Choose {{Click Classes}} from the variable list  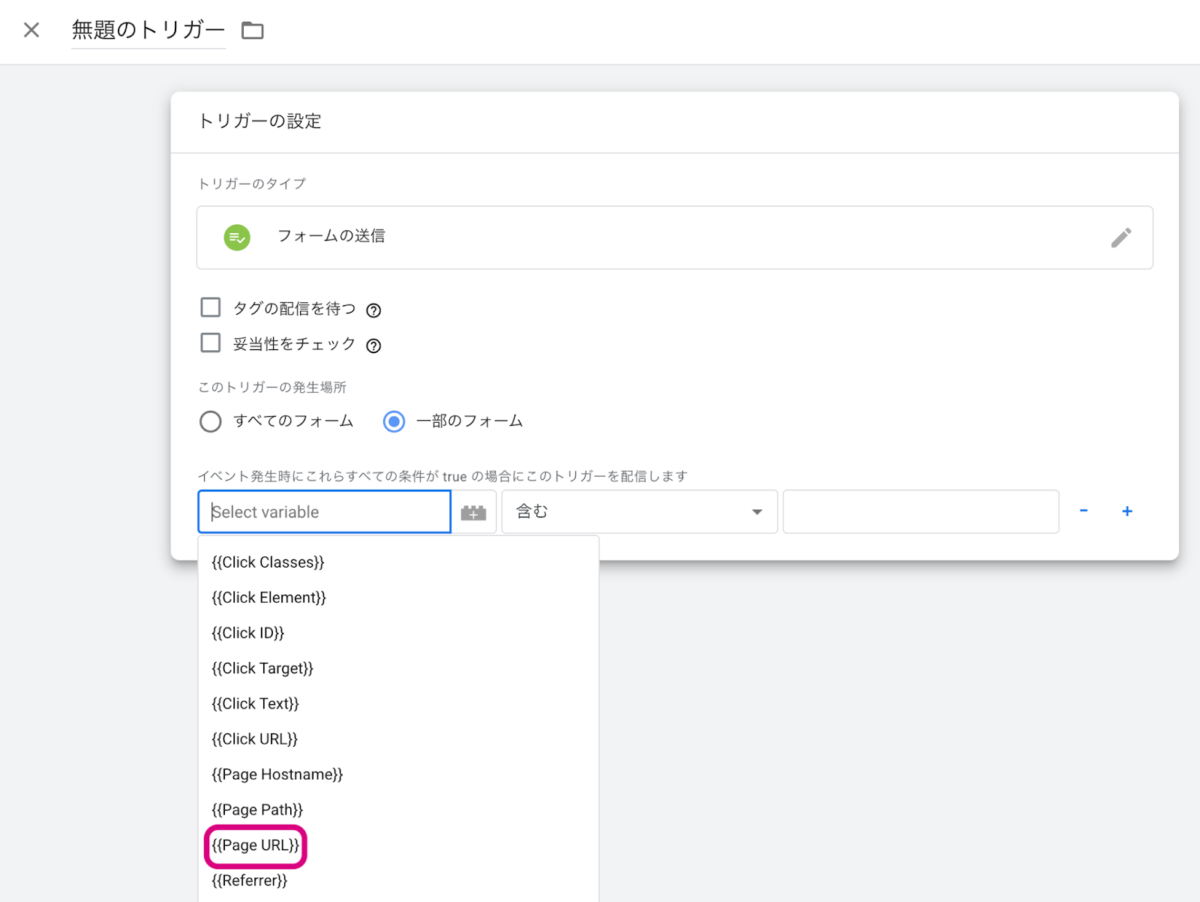(x=268, y=562)
